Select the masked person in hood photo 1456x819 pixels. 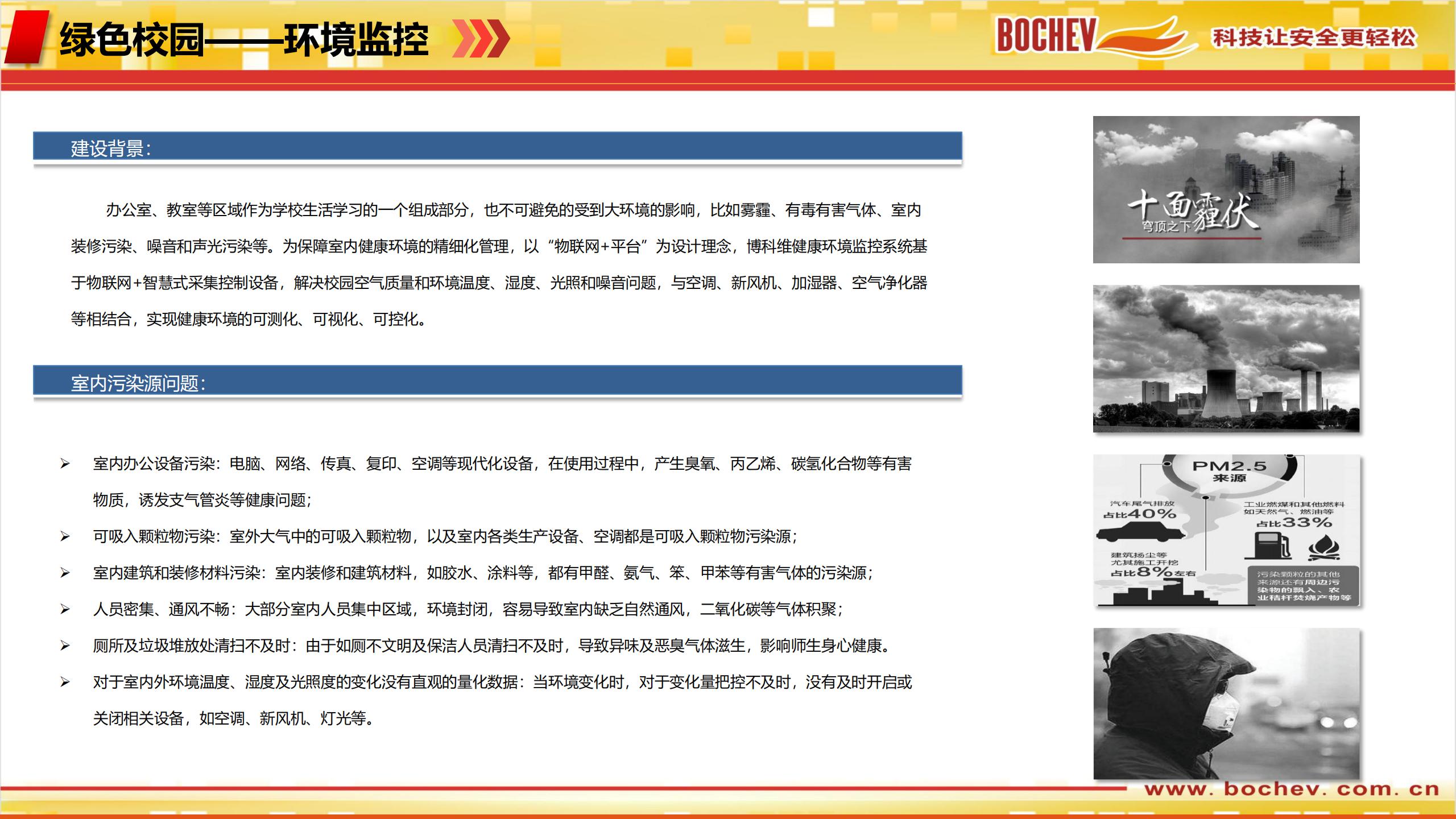tap(1226, 704)
